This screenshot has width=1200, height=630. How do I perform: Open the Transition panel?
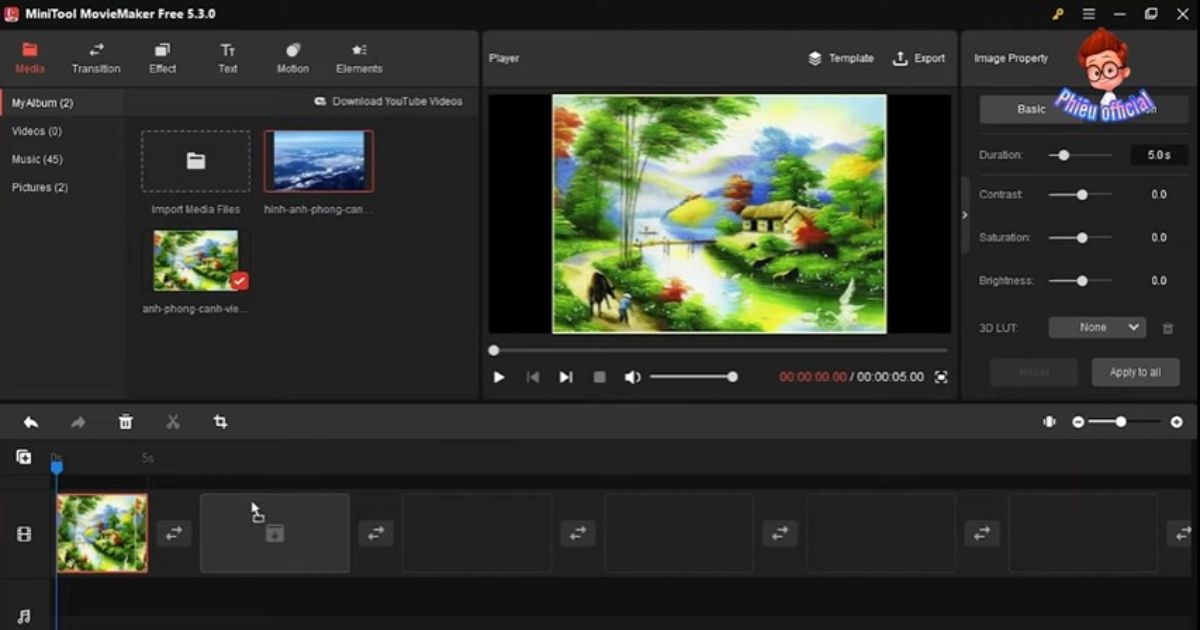(96, 57)
